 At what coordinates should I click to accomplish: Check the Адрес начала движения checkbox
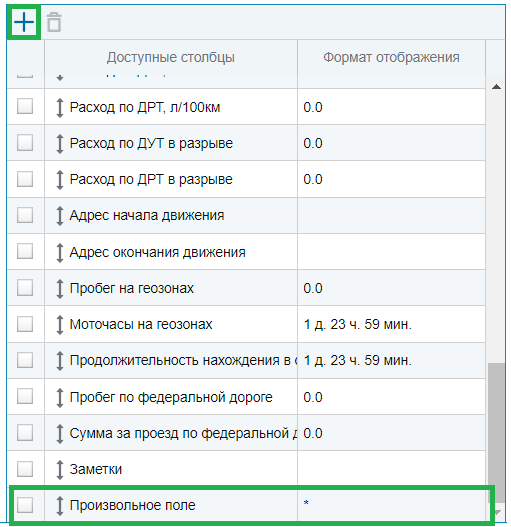pyautogui.click(x=25, y=215)
